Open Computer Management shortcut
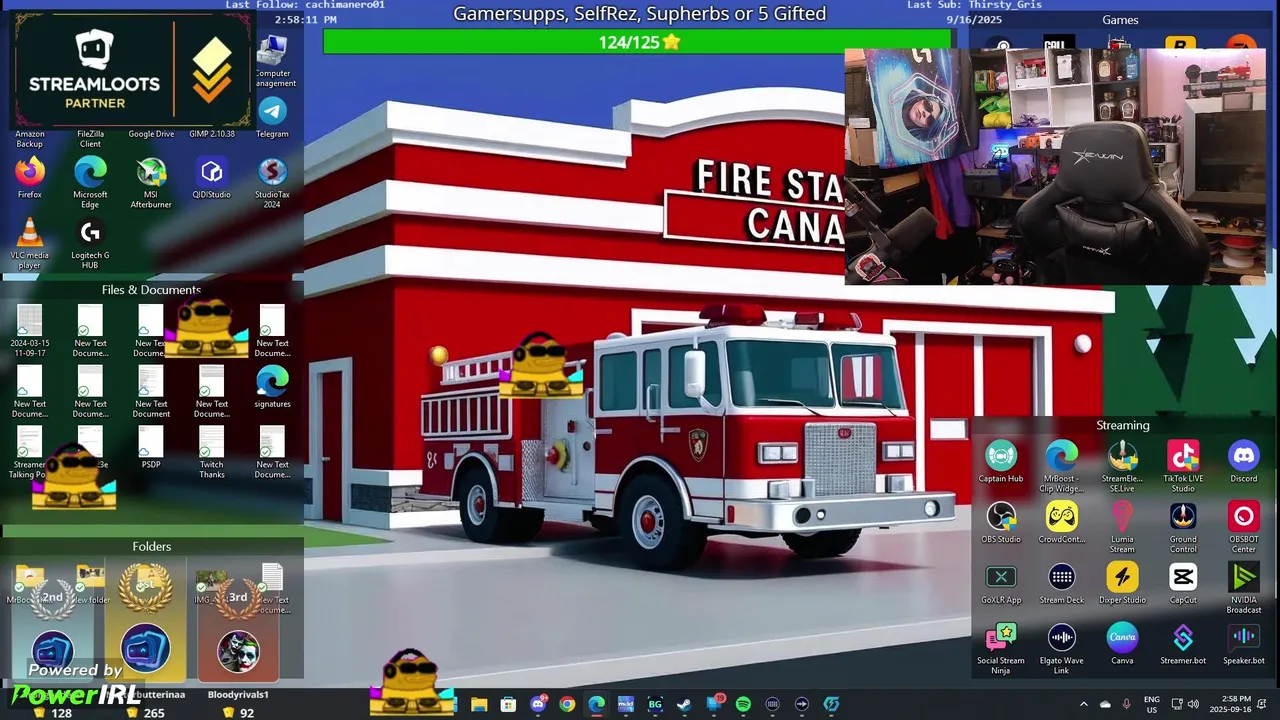This screenshot has width=1280, height=720. pyautogui.click(x=272, y=62)
